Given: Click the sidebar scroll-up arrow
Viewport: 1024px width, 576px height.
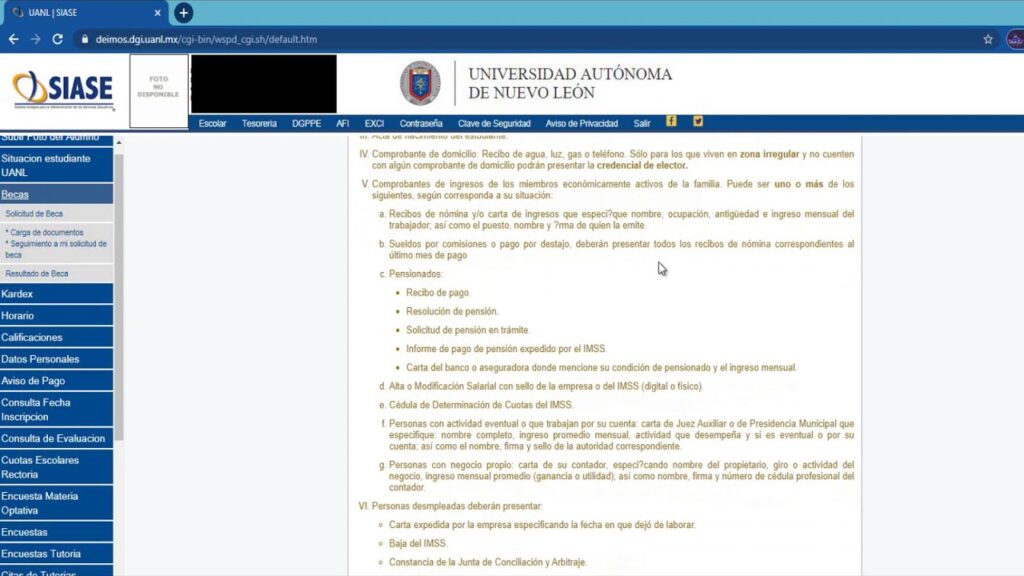Looking at the screenshot, I should point(118,142).
